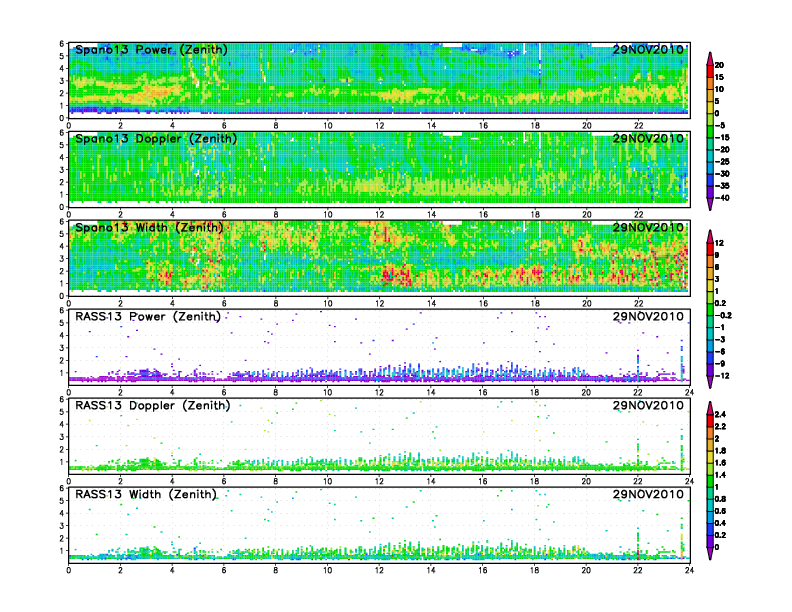Click the 29NOV2010 date in RASS13 Doppler panel
This screenshot has height=612, width=792.
(x=648, y=405)
